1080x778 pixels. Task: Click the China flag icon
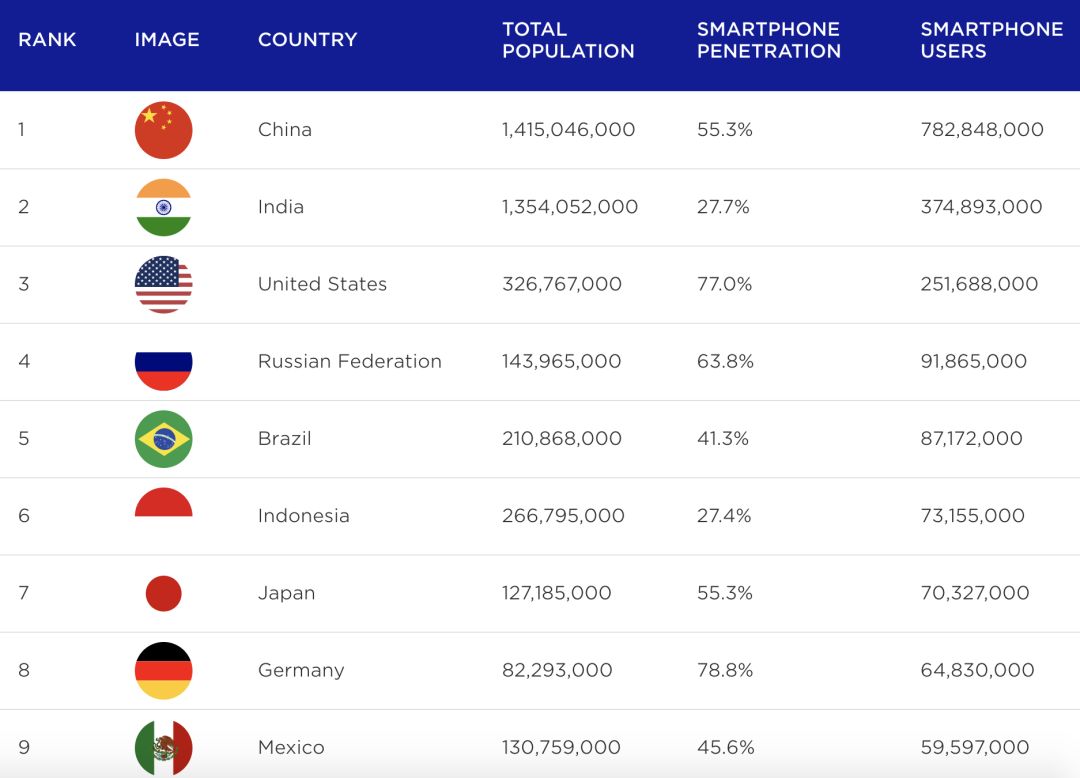pyautogui.click(x=163, y=130)
